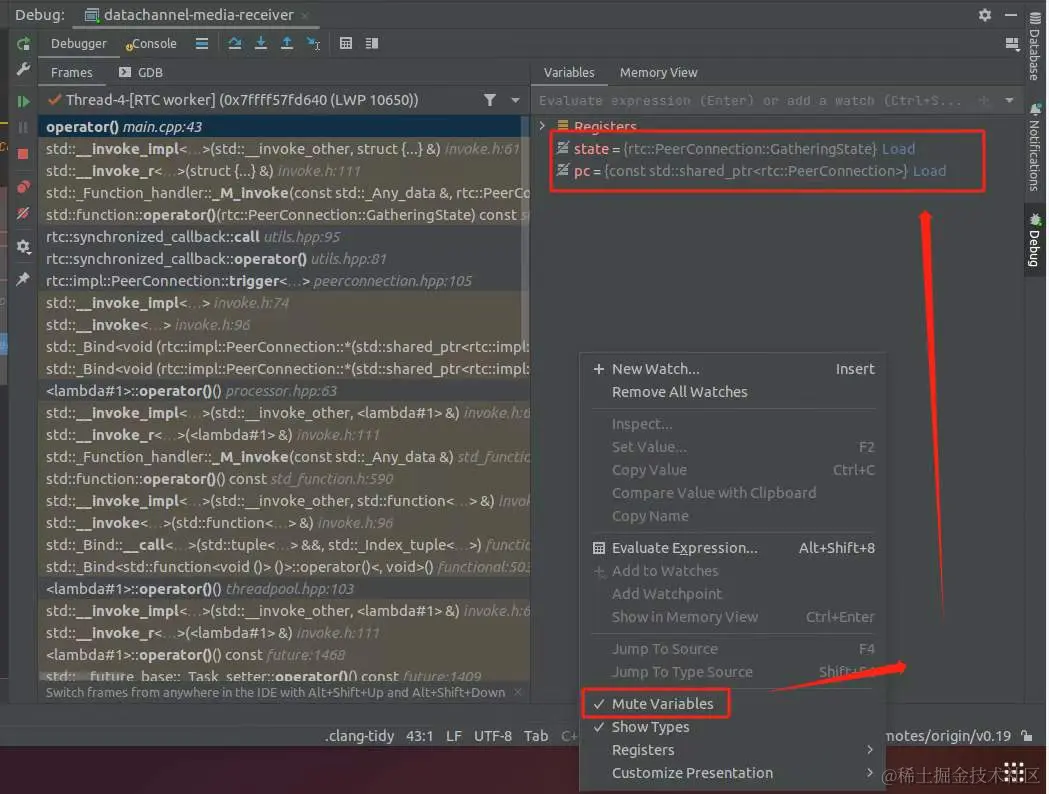Click Tab indent setting in status bar
Image resolution: width=1049 pixels, height=794 pixels.
(x=536, y=736)
